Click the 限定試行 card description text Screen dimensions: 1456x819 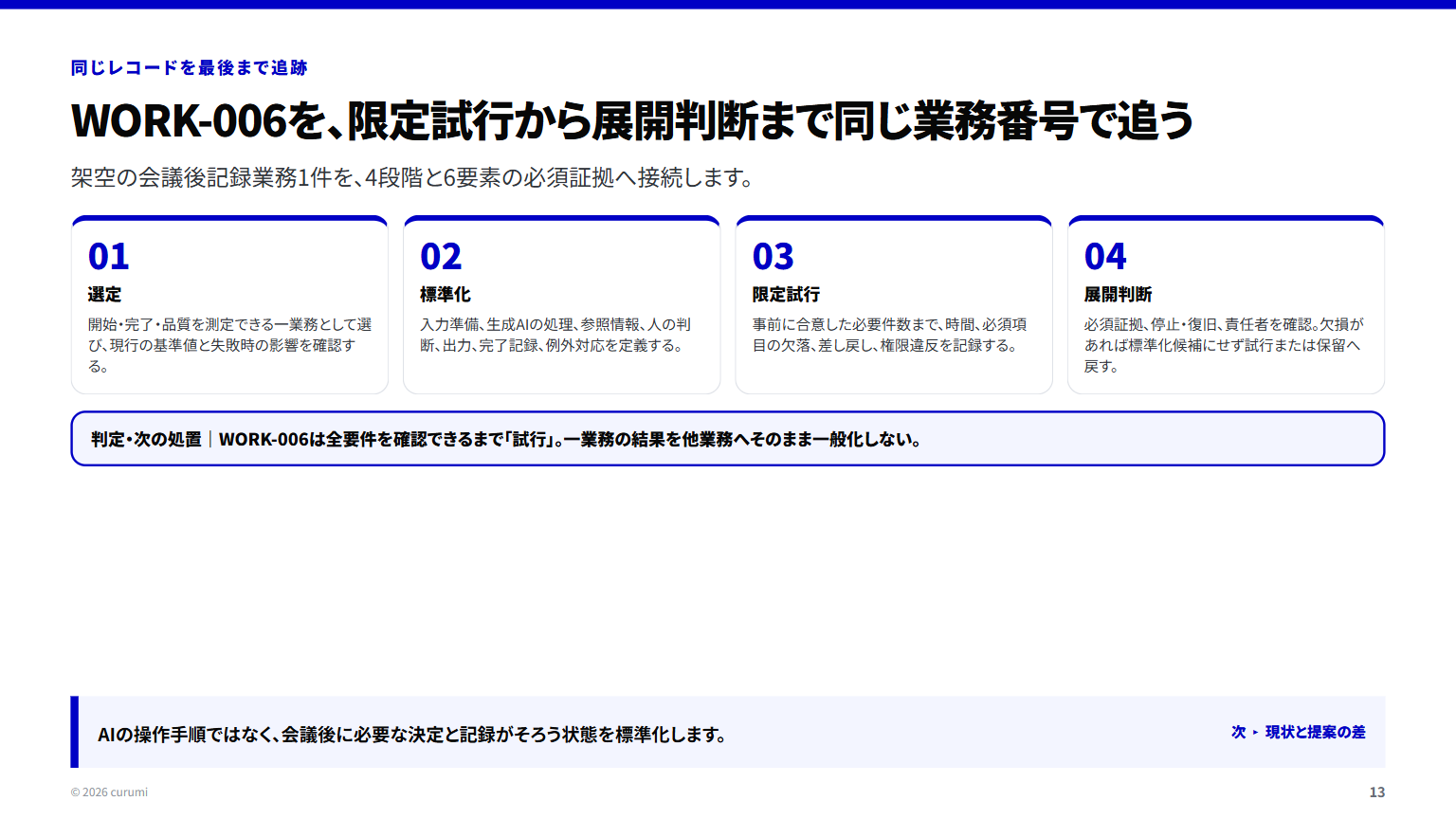[x=889, y=335]
